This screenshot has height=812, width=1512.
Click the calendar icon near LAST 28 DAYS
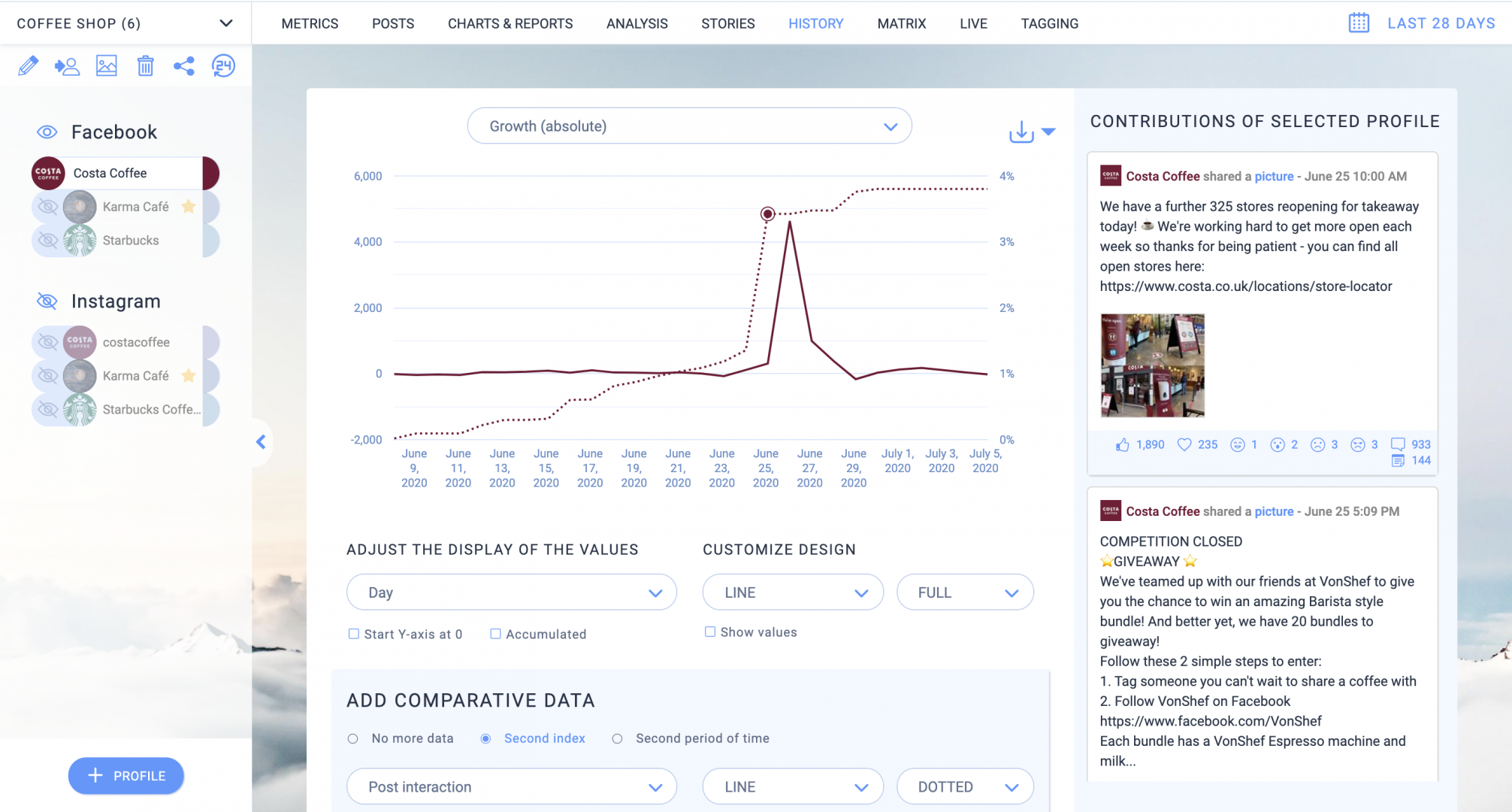pos(1357,23)
